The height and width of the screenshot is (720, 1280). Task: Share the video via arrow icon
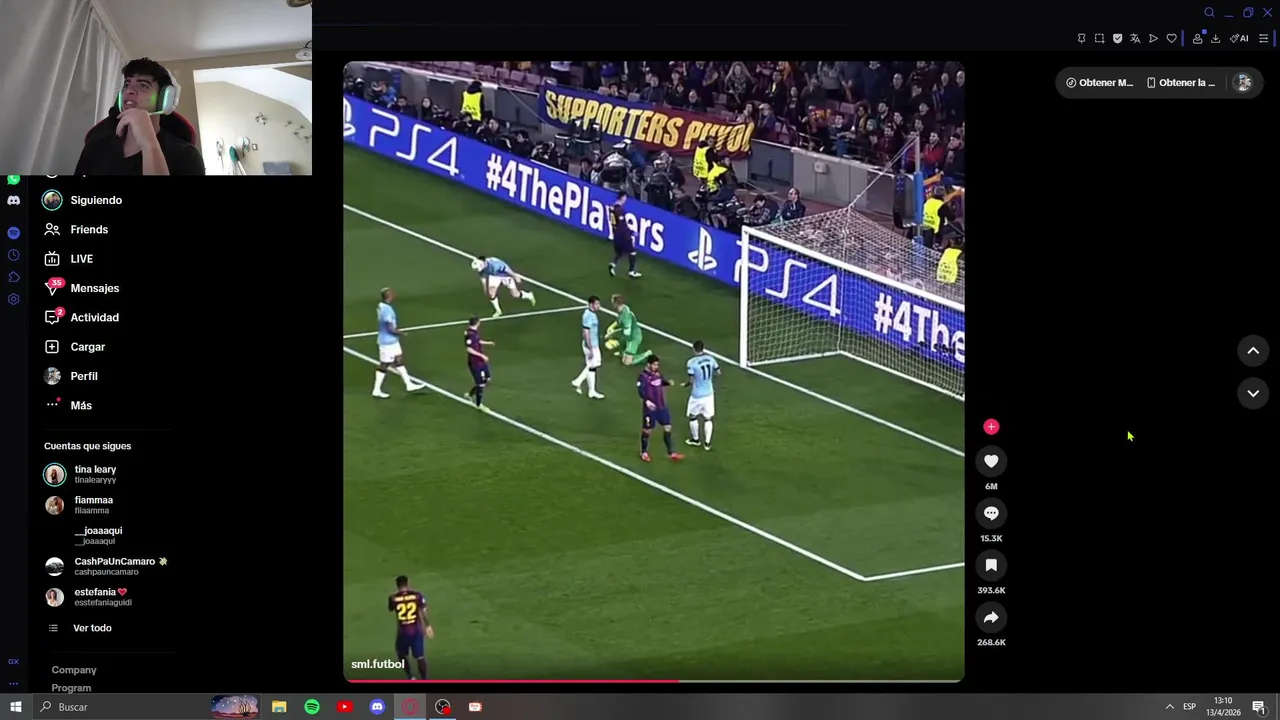[x=991, y=617]
